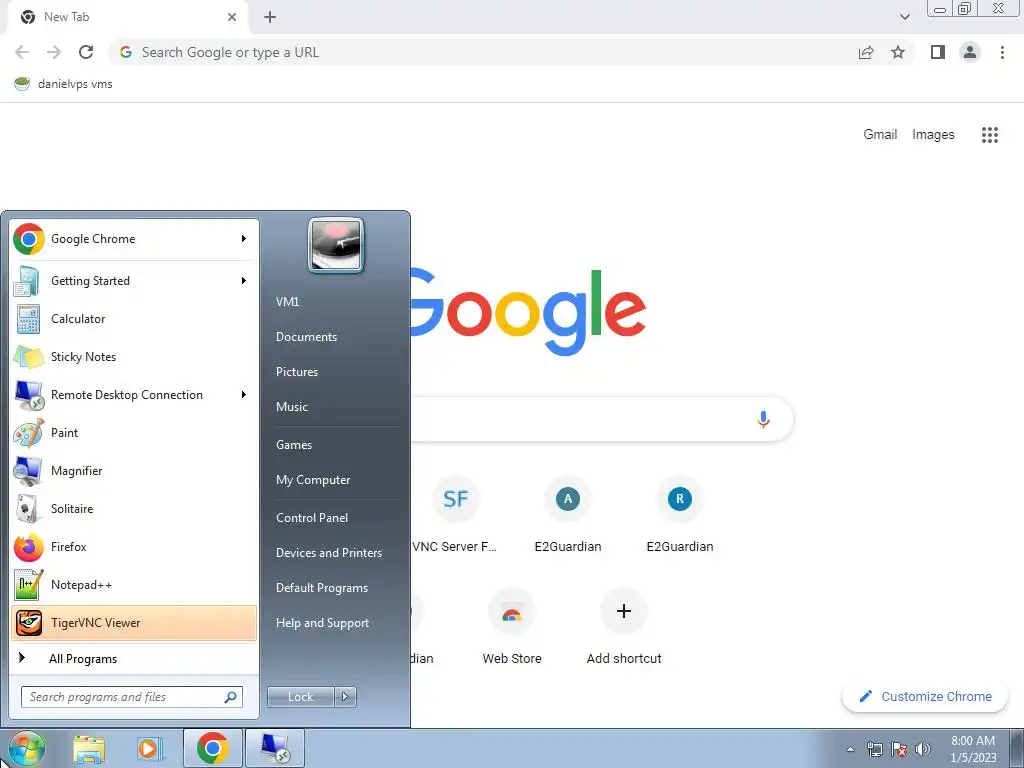Focus the Search programs and files box
This screenshot has height=768, width=1024.
tap(132, 697)
